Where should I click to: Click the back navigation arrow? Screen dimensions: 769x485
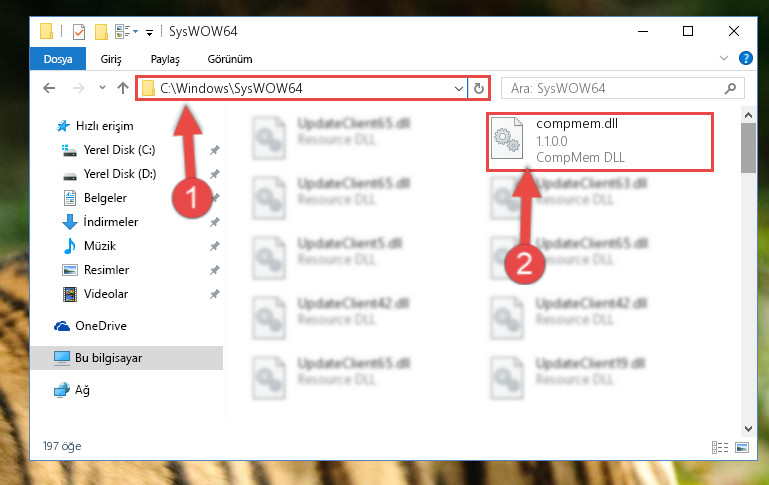pyautogui.click(x=49, y=88)
